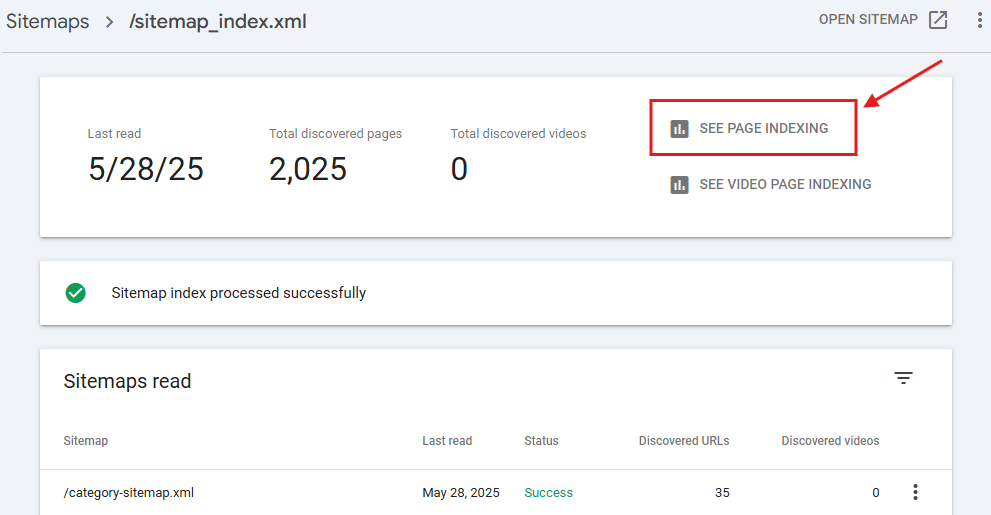Click the Discovered videos column header
The height and width of the screenshot is (515, 991).
point(830,441)
